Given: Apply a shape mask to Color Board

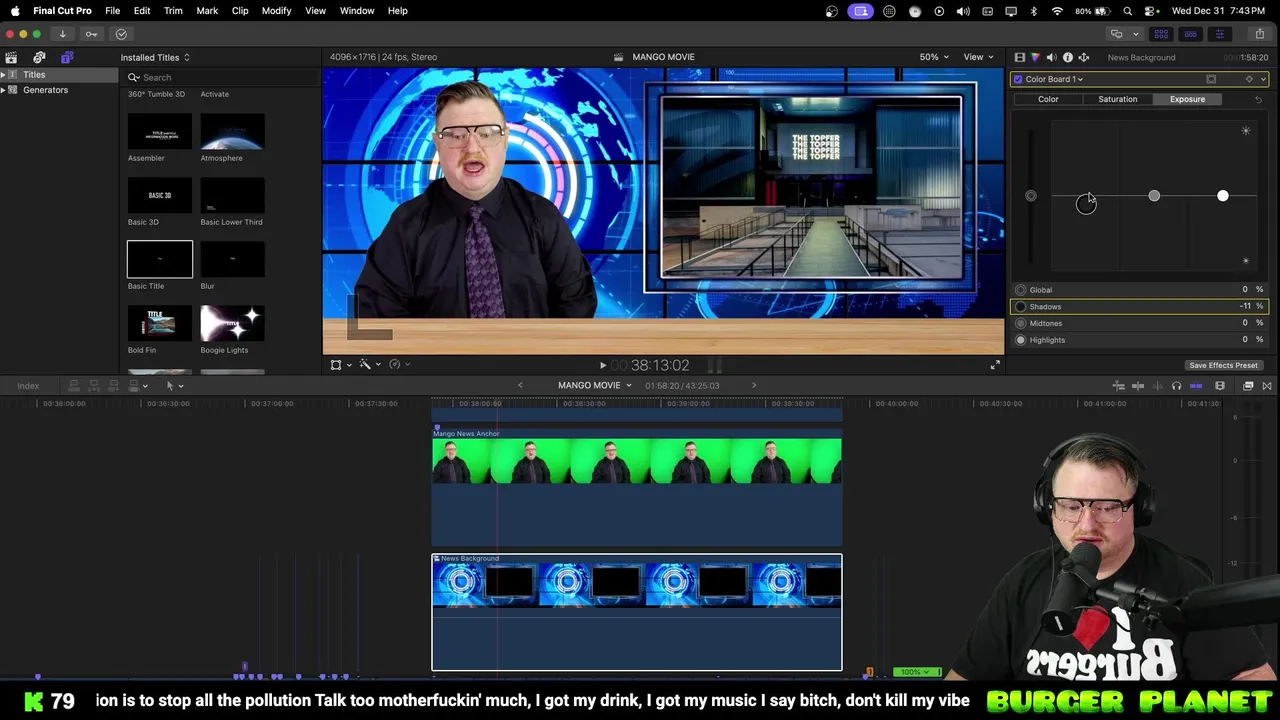Looking at the screenshot, I should coord(1211,79).
